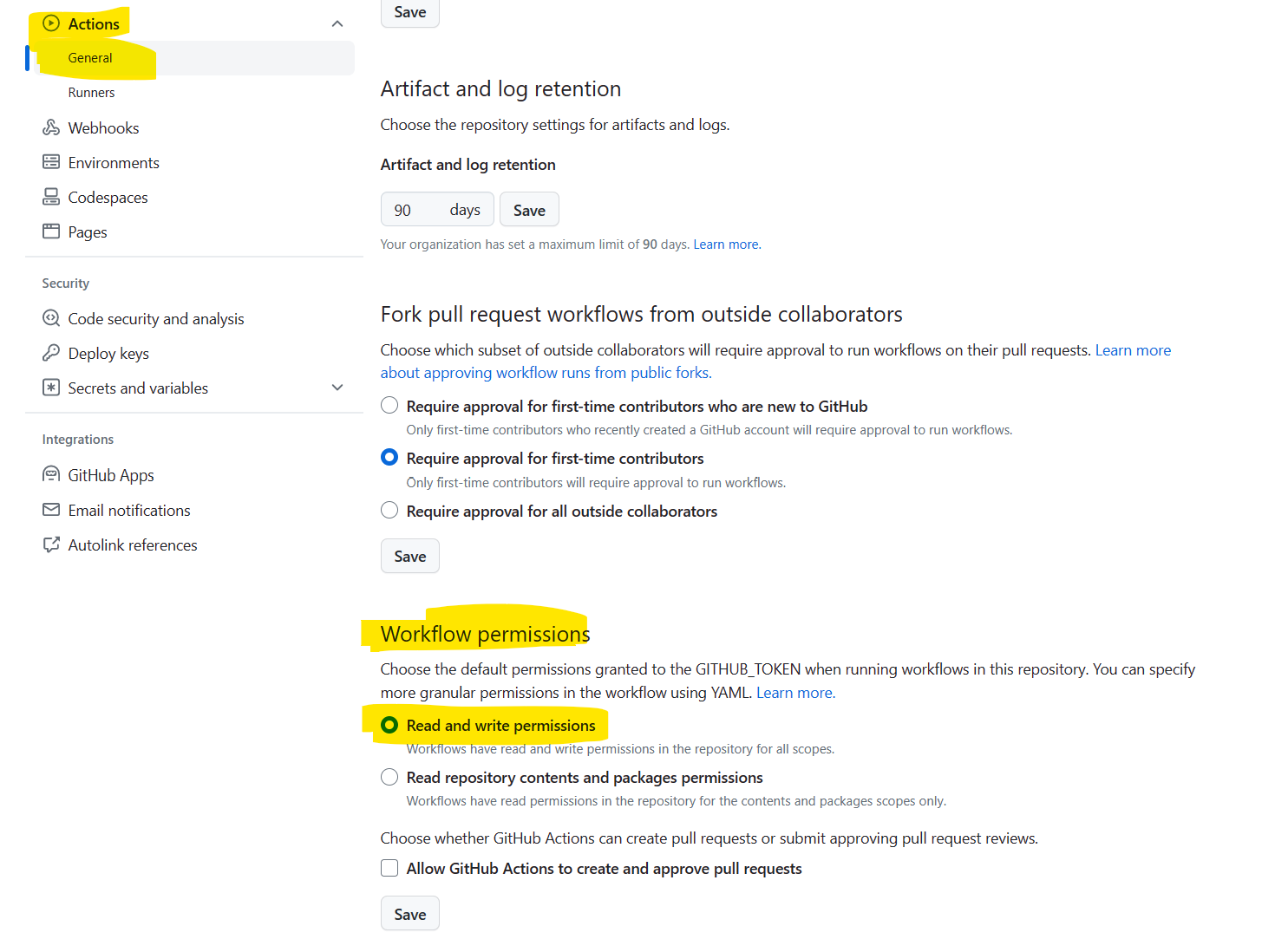This screenshot has width=1275, height=952.
Task: Click the Email notifications envelope icon
Action: pyautogui.click(x=51, y=510)
